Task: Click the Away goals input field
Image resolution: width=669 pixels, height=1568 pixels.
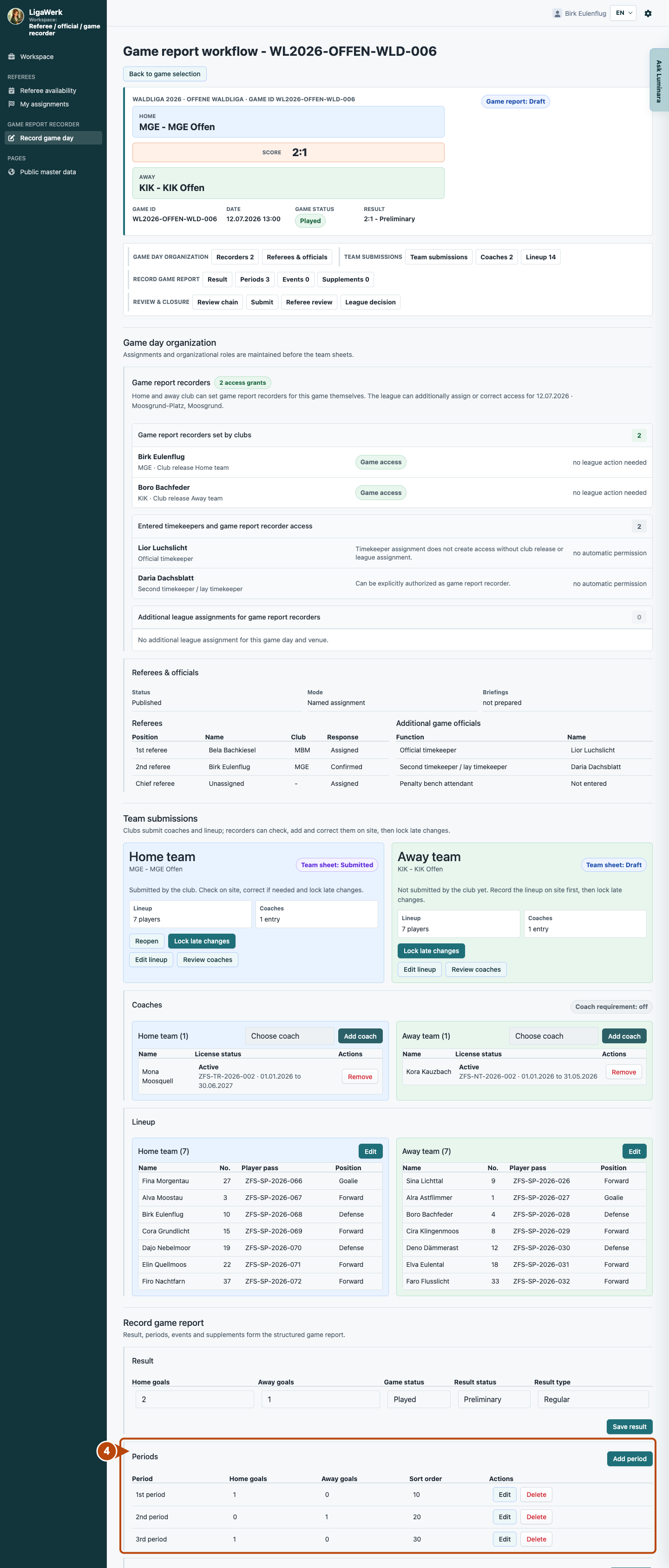Action: pos(321,1399)
